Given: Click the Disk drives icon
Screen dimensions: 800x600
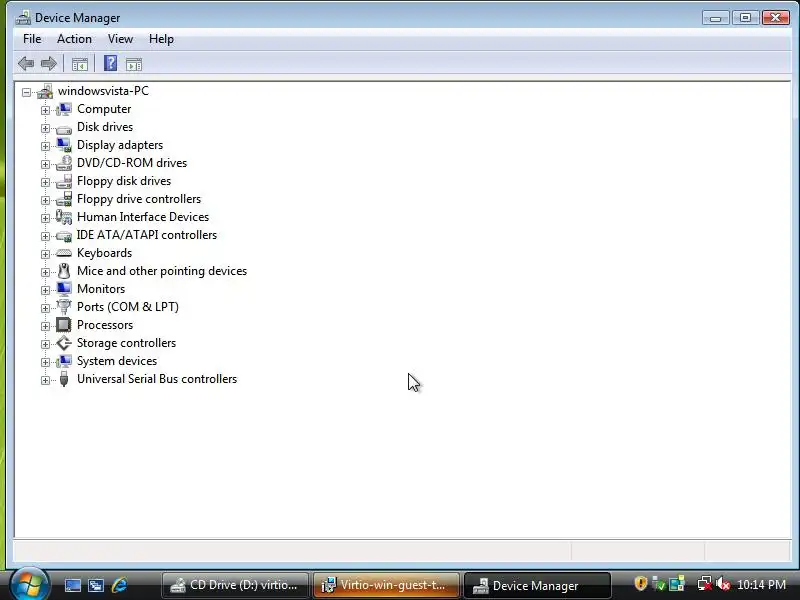Looking at the screenshot, I should [64, 129].
